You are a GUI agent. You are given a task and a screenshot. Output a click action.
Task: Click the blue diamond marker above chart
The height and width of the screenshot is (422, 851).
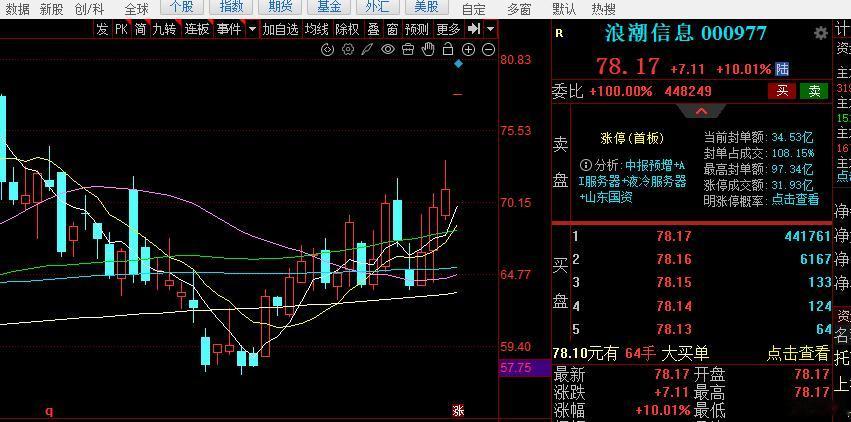[459, 64]
